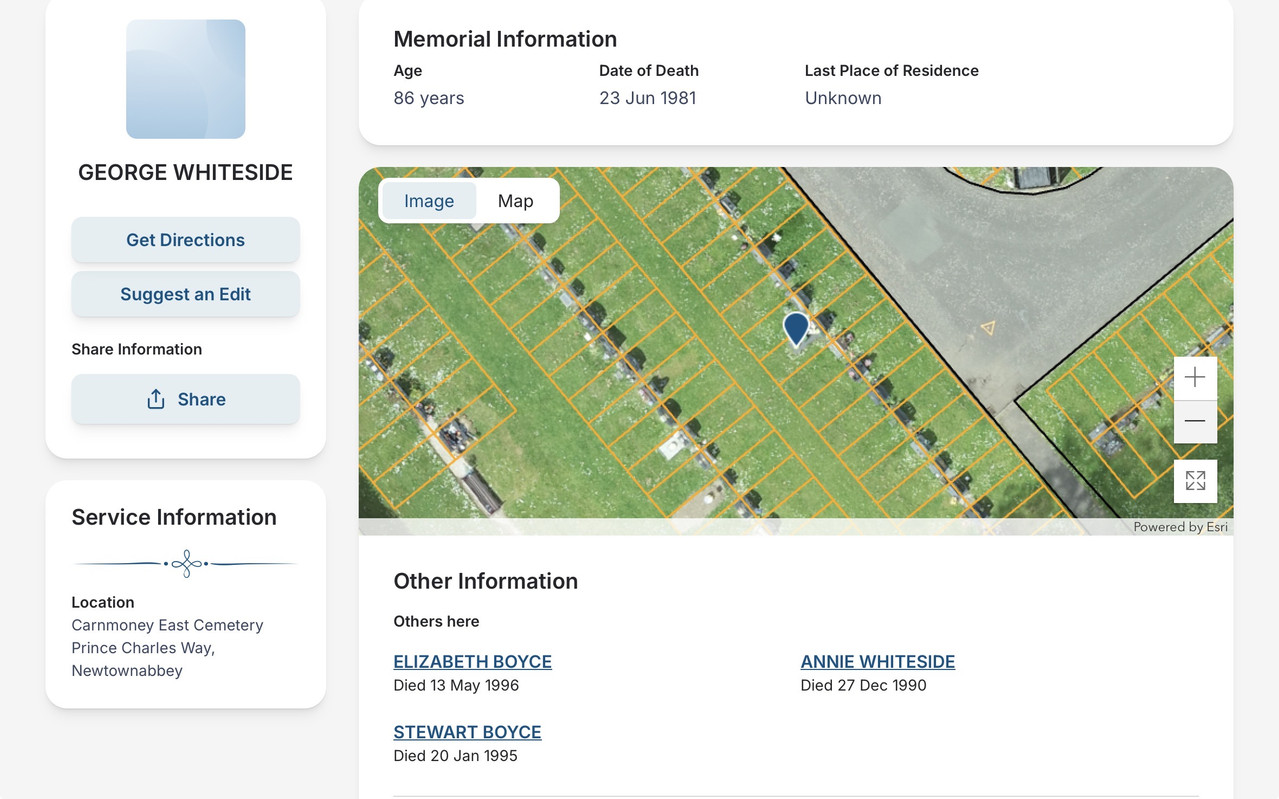Select the GEORGE WHITESIDE name heading
The width and height of the screenshot is (1279, 799).
coord(186,173)
